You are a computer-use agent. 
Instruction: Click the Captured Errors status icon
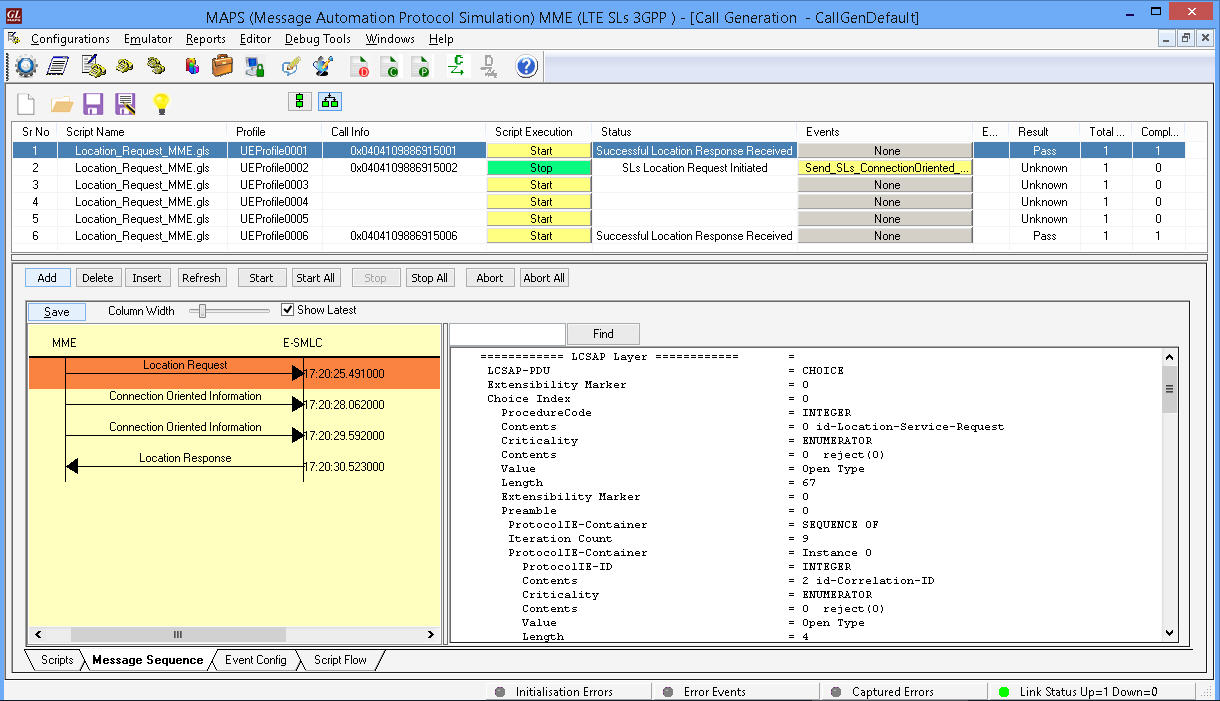click(834, 690)
